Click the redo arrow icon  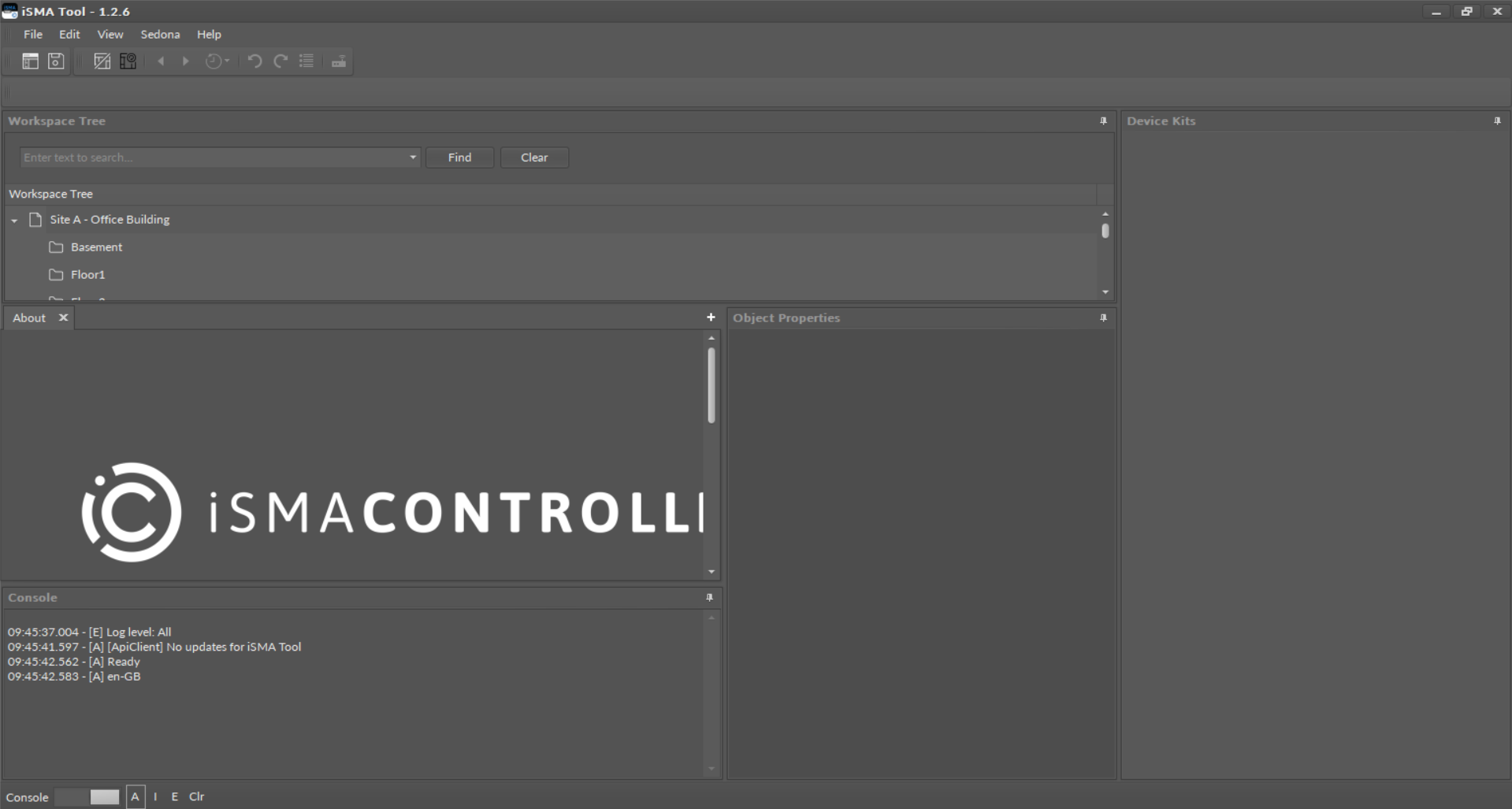280,61
